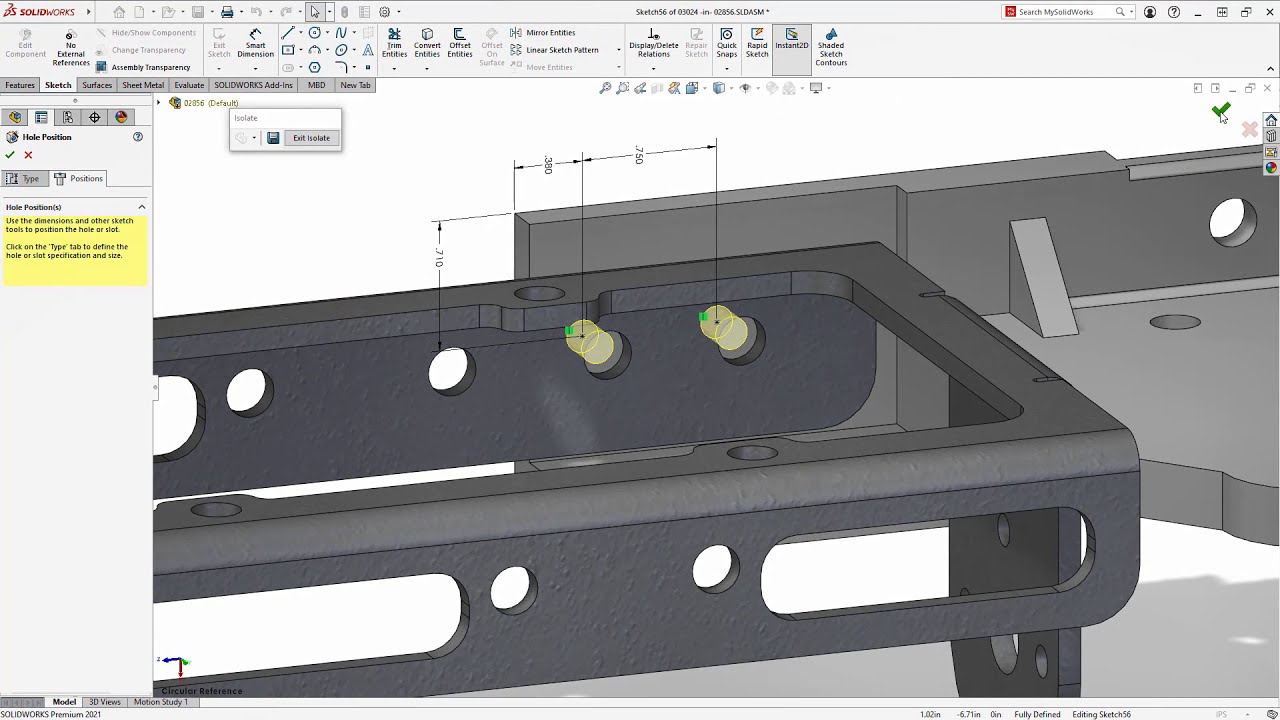Screen dimensions: 1280x720
Task: Choose the sketch Text tool
Action: [368, 50]
